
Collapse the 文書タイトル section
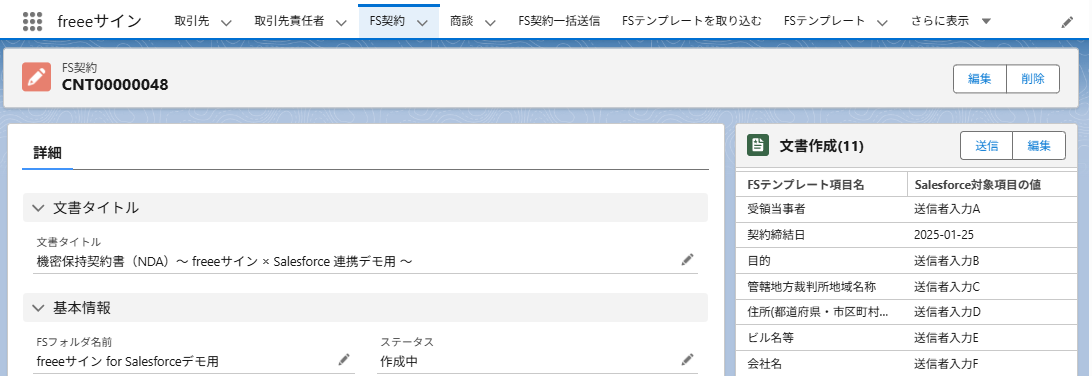pyautogui.click(x=38, y=207)
